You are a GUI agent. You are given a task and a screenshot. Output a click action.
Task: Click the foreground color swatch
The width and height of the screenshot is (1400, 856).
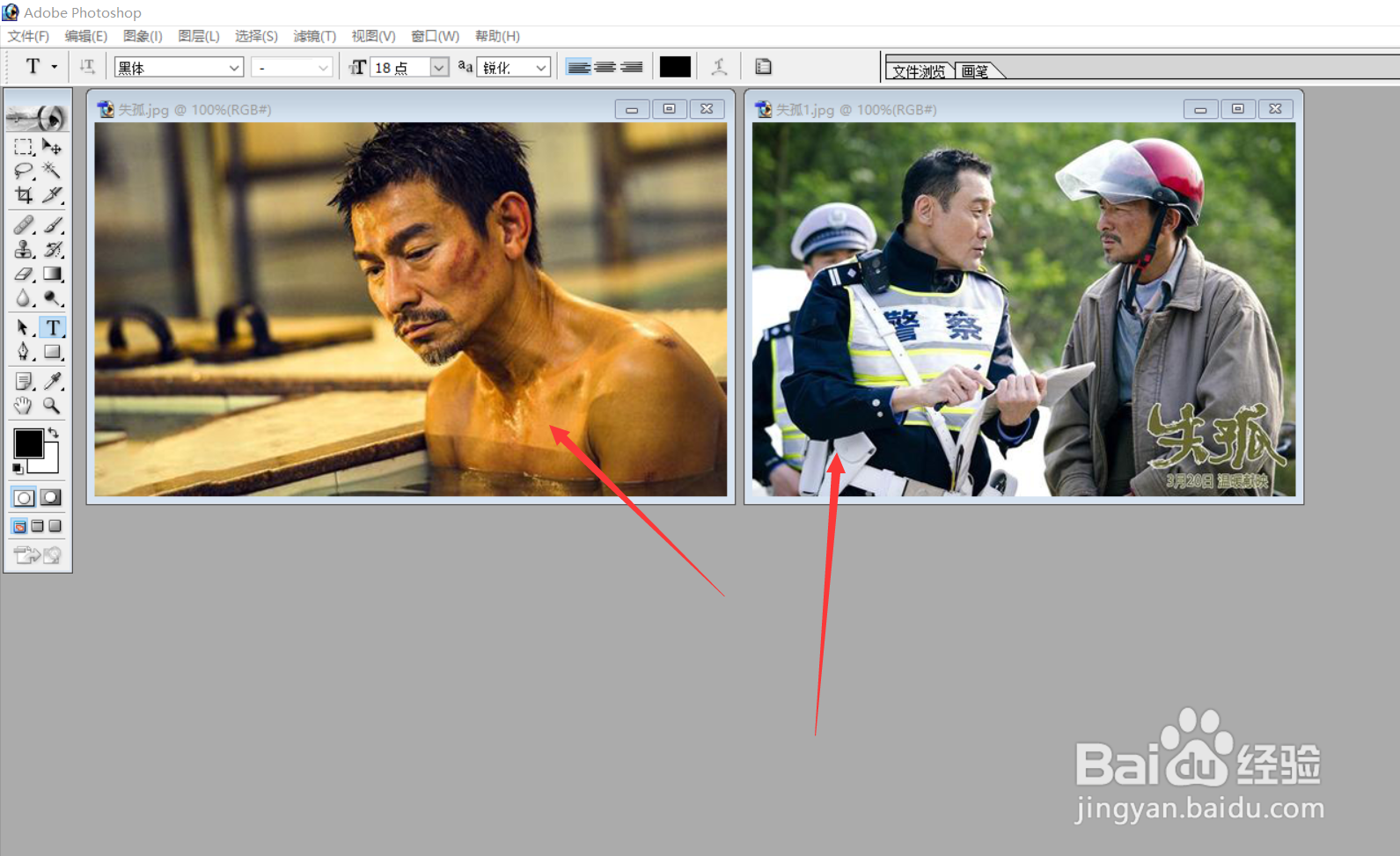[28, 443]
